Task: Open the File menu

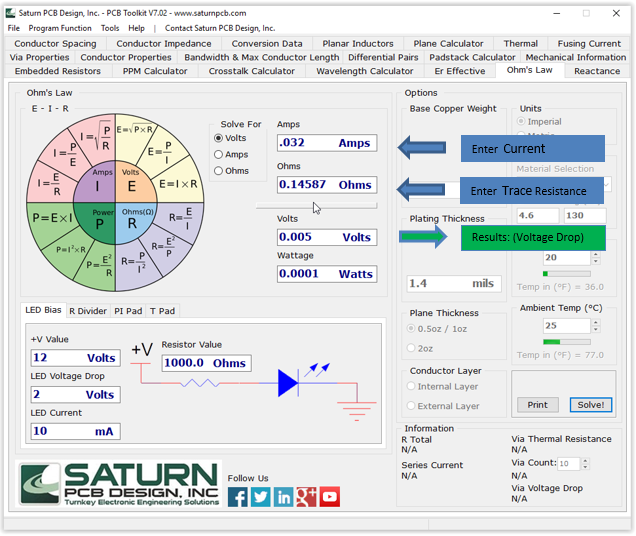Action: pos(13,28)
